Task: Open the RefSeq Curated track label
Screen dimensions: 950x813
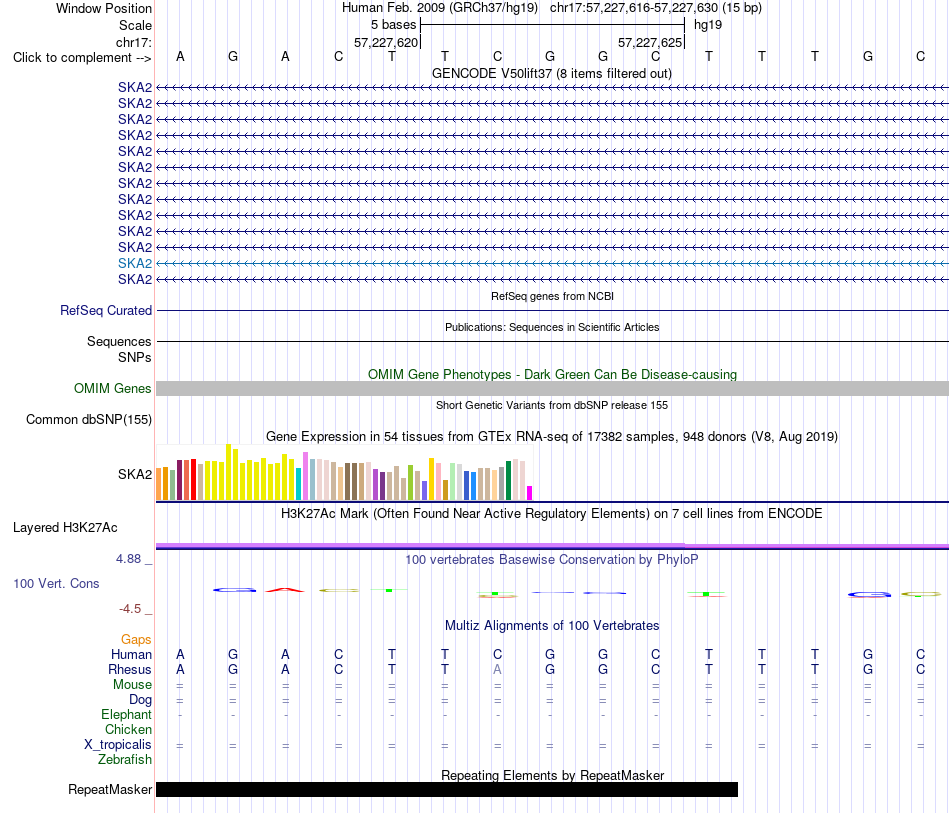Action: [x=105, y=311]
